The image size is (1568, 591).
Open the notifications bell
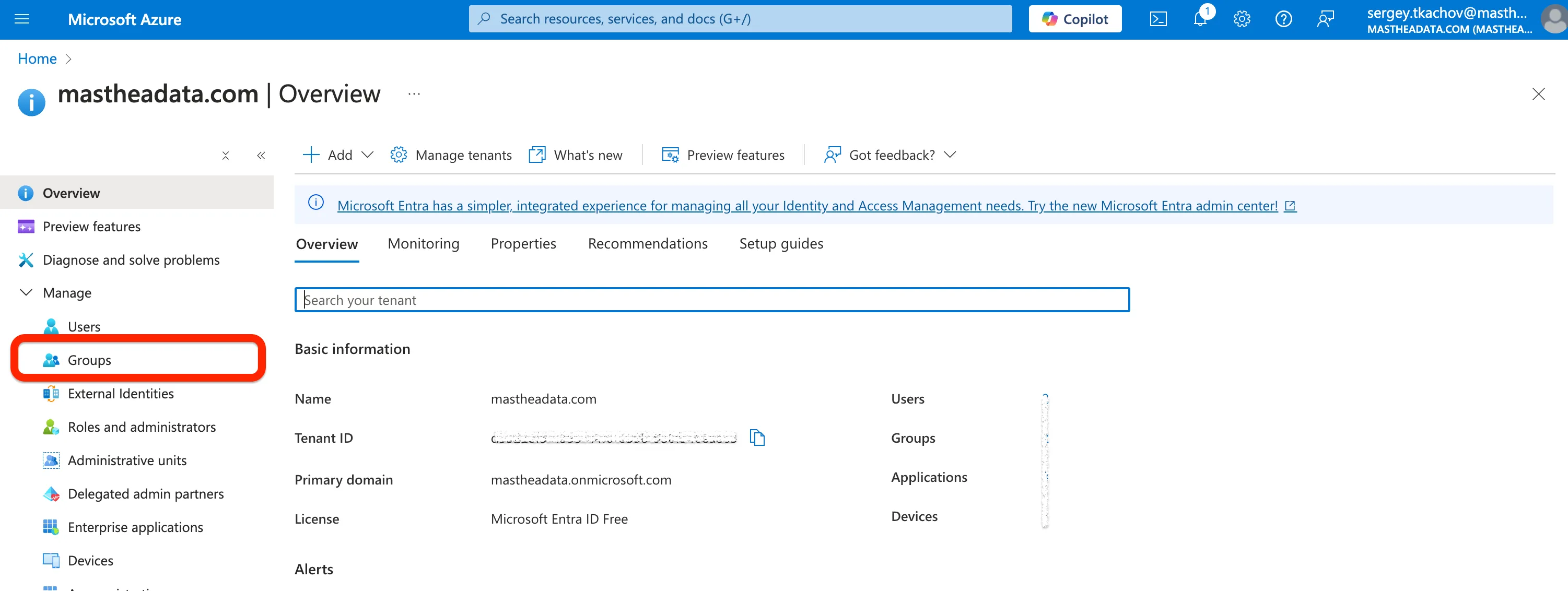(x=1201, y=18)
